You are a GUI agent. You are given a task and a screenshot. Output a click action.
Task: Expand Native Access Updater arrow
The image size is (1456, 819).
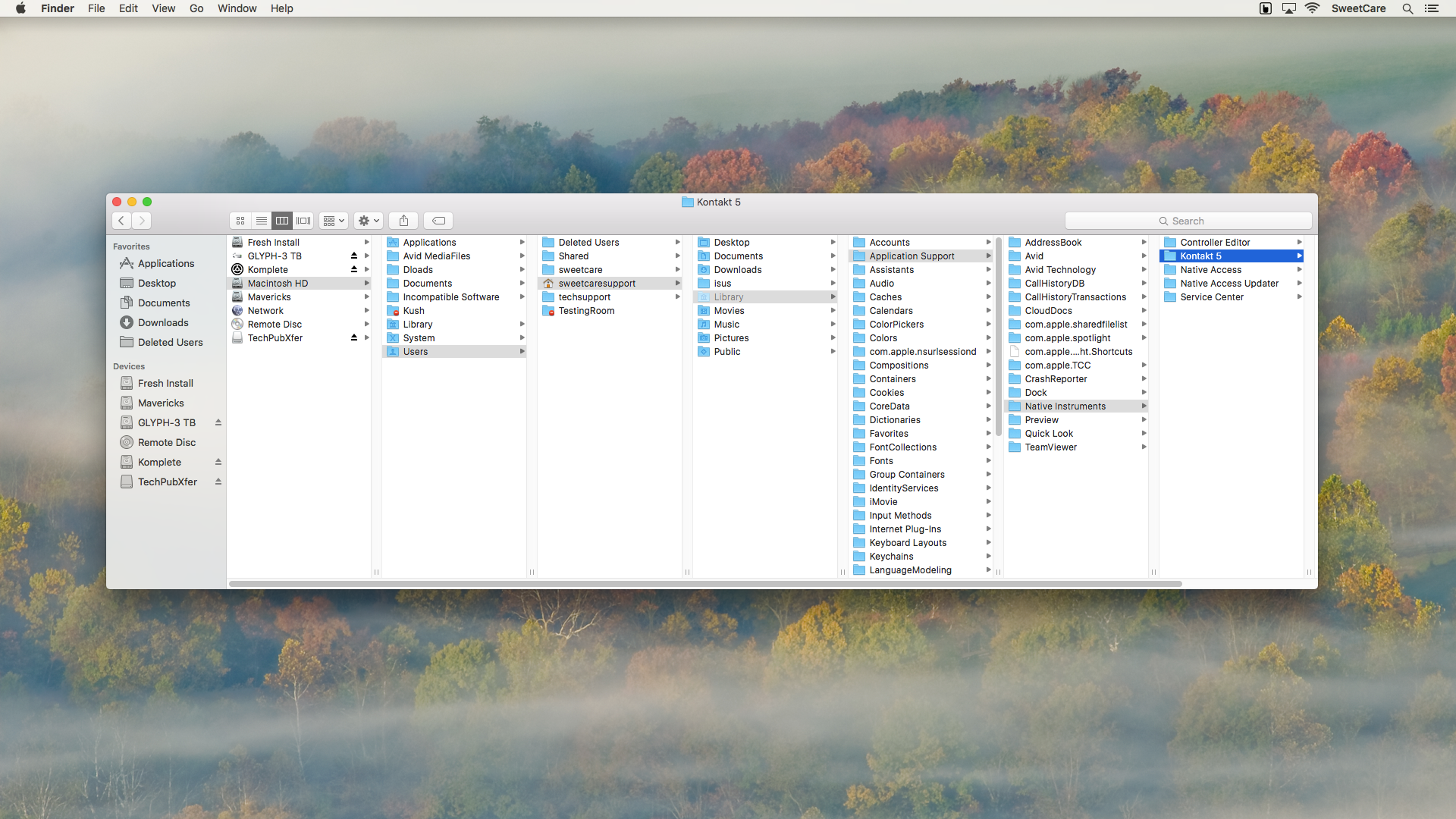[1299, 283]
